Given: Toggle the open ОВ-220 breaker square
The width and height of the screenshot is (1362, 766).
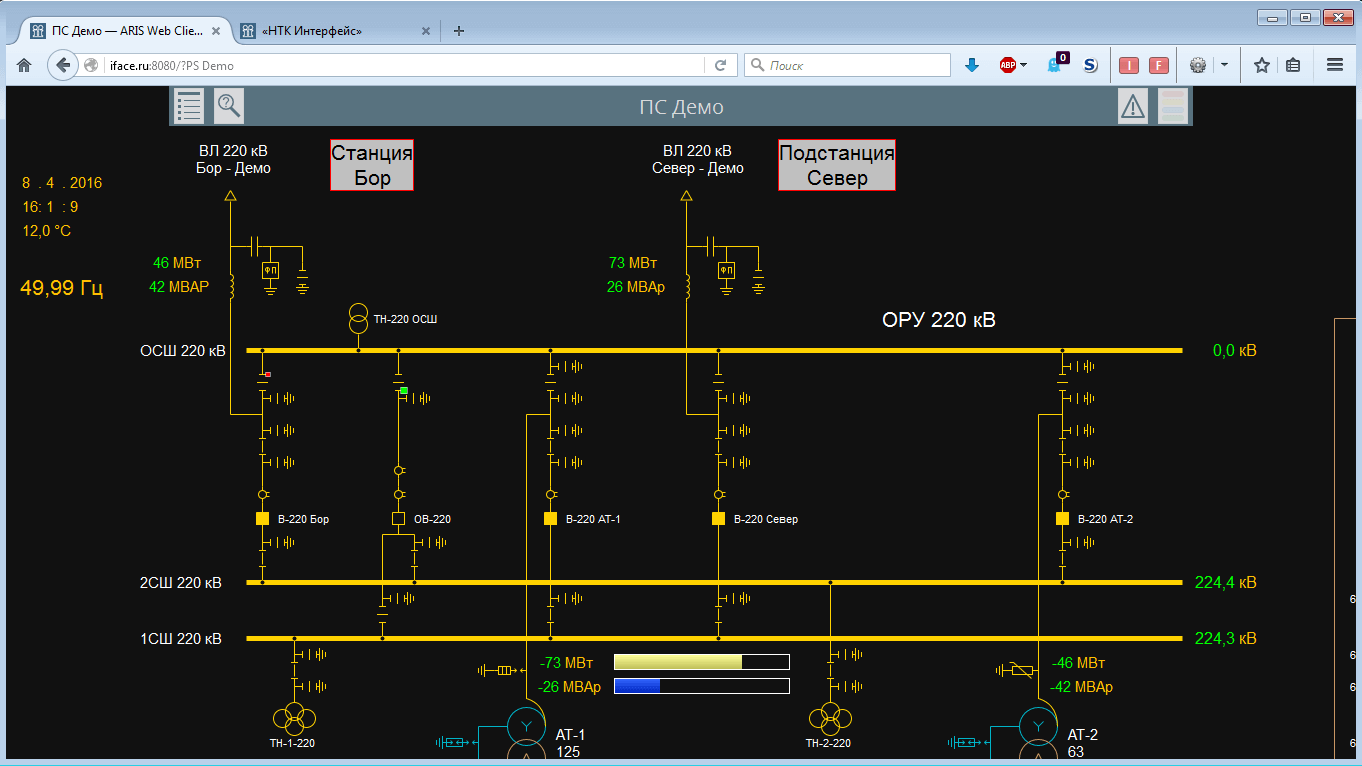Looking at the screenshot, I should [398, 519].
